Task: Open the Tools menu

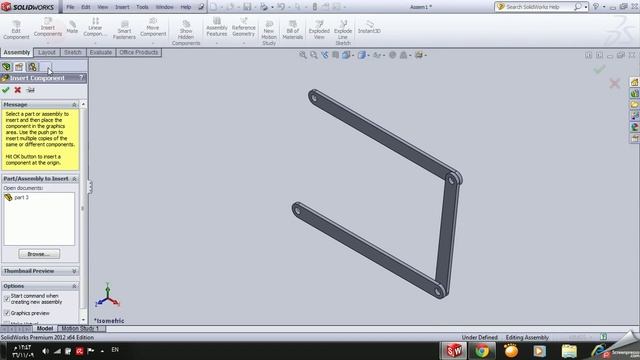Action: tap(142, 7)
